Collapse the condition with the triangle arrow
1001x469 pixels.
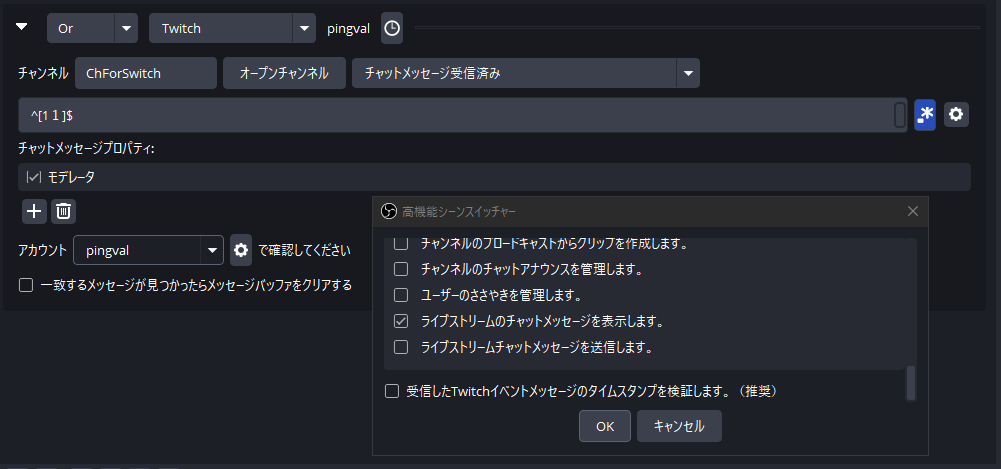point(22,27)
